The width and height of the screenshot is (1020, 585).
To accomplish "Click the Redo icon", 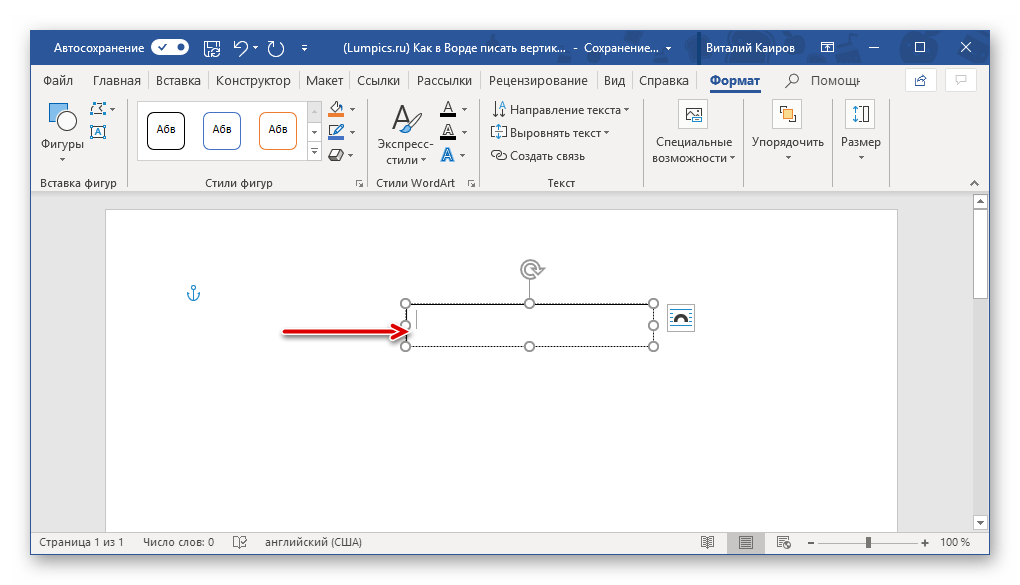I will pyautogui.click(x=276, y=48).
